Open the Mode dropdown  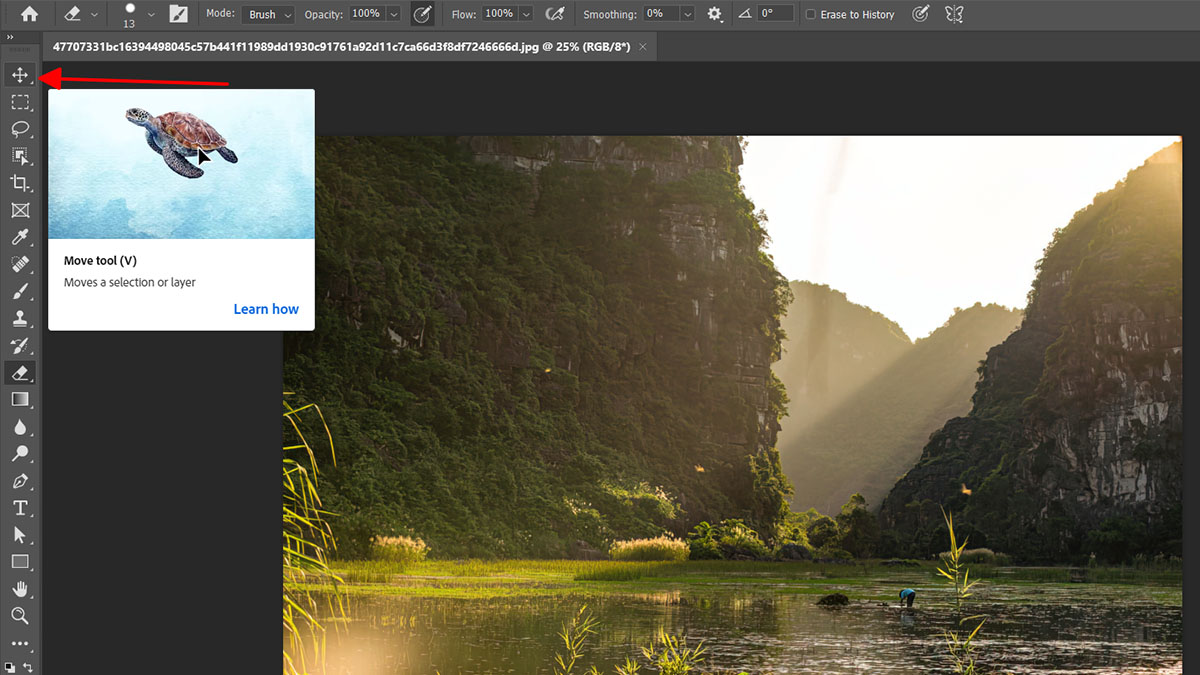pyautogui.click(x=267, y=13)
